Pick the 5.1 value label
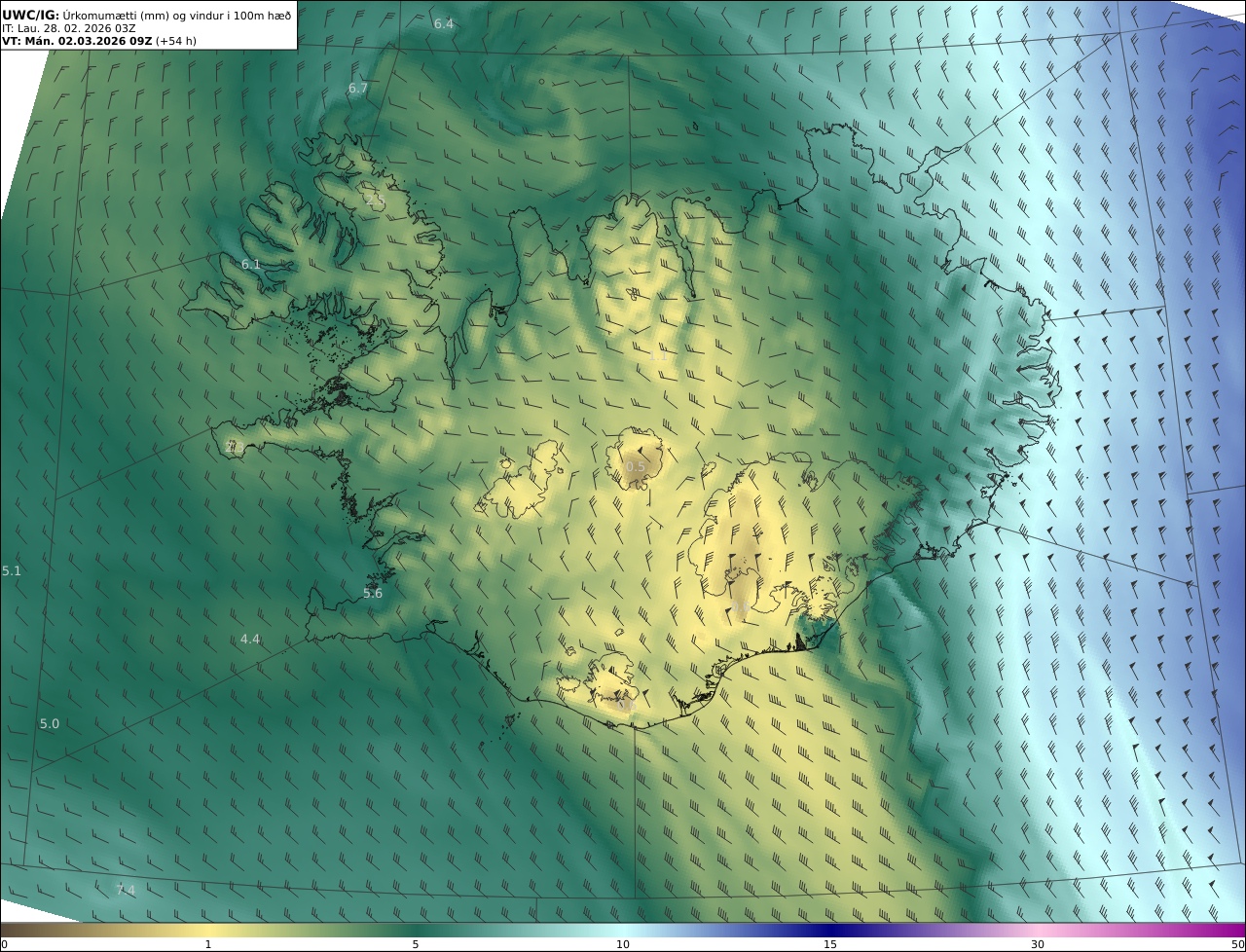Viewport: 1246px width, 952px height. click(x=12, y=571)
